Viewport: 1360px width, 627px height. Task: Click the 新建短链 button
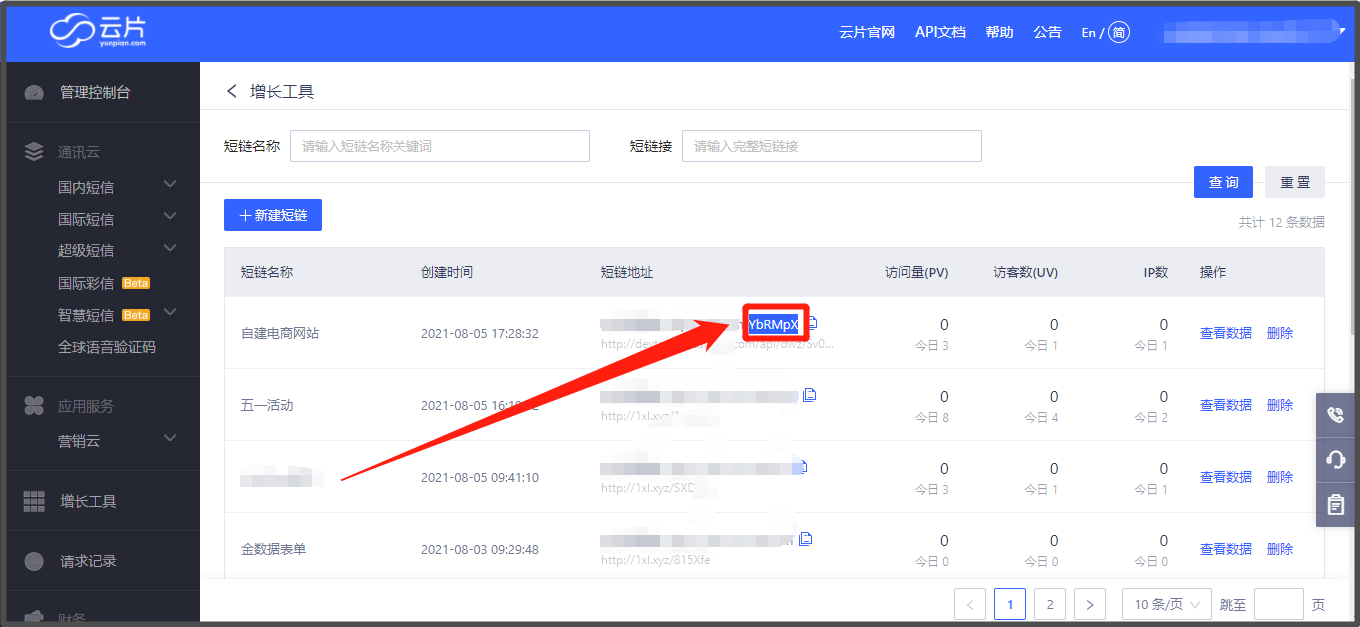(273, 215)
